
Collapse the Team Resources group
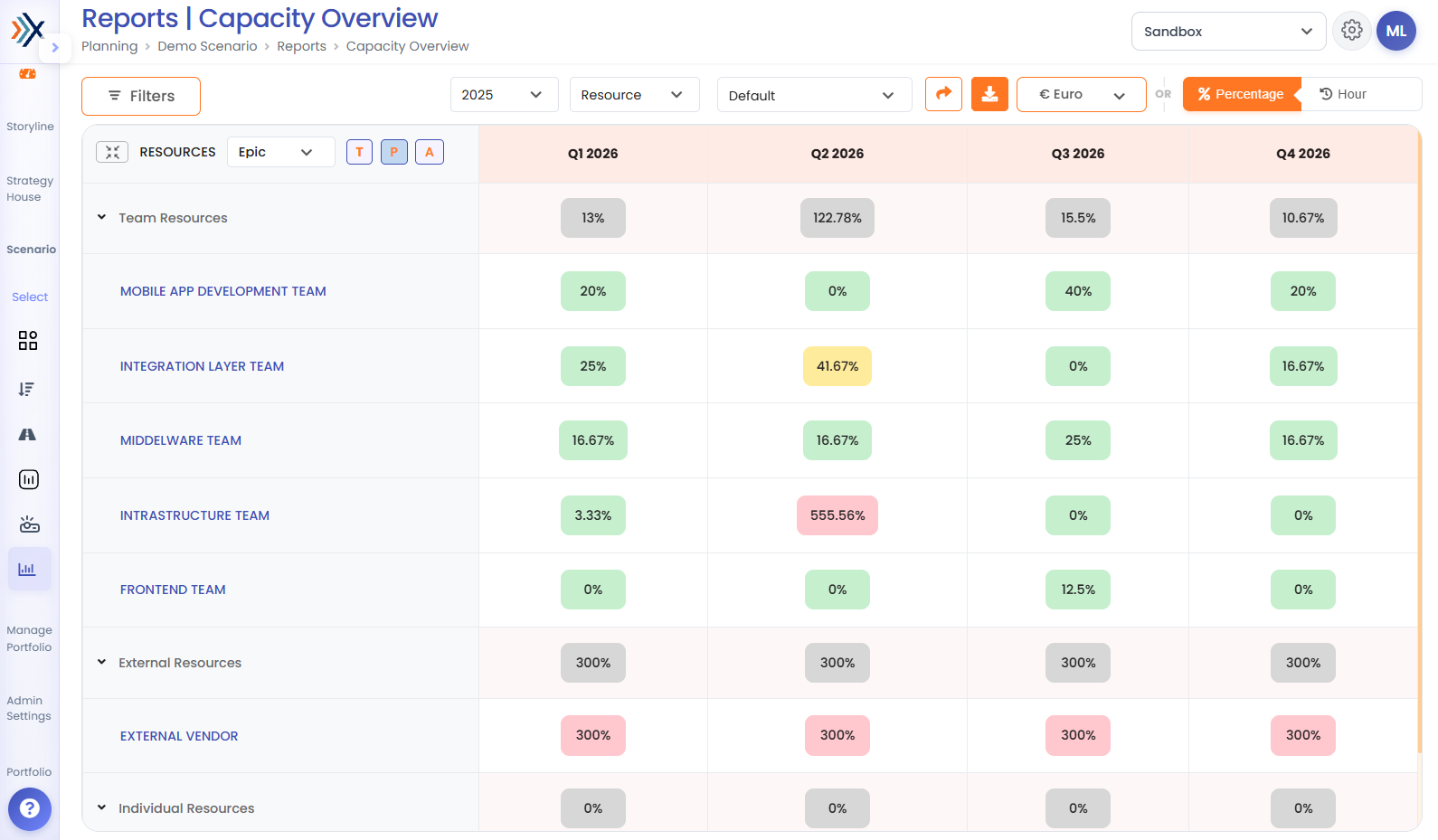point(102,217)
